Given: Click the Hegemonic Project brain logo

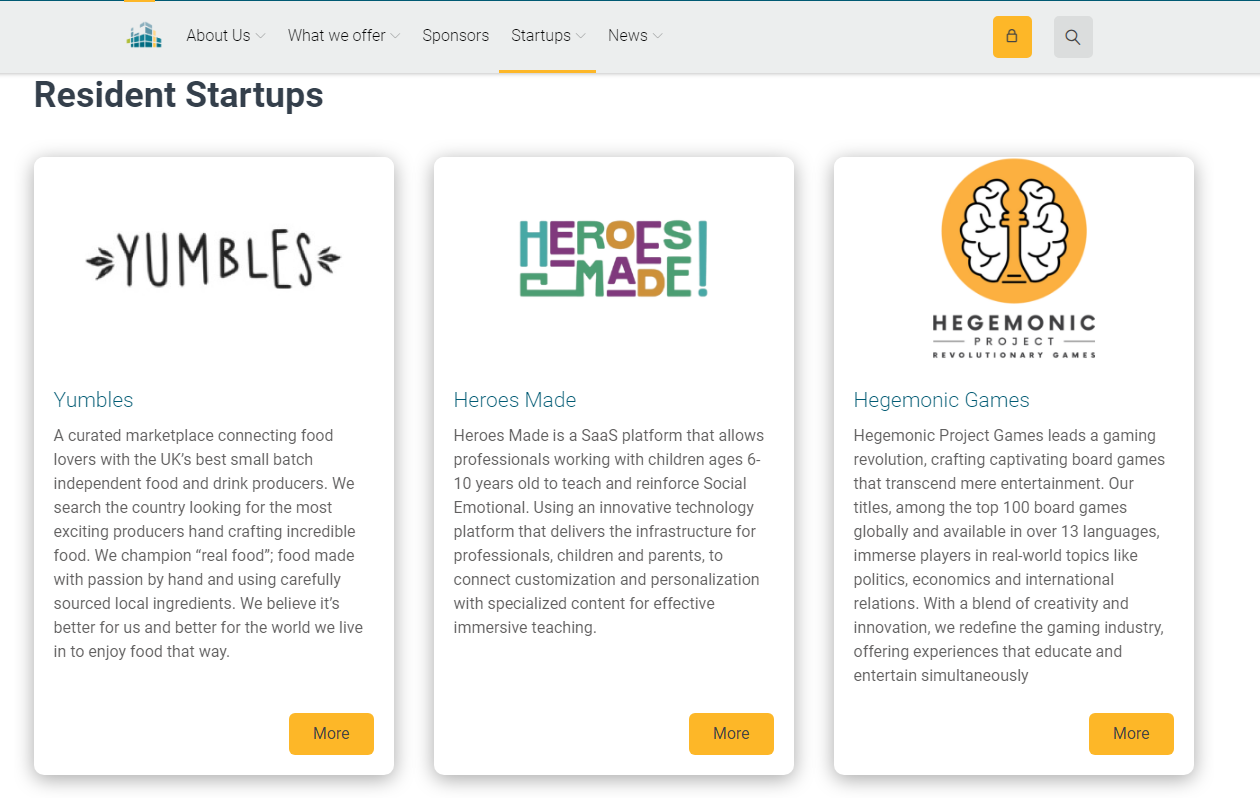Looking at the screenshot, I should click(1014, 259).
